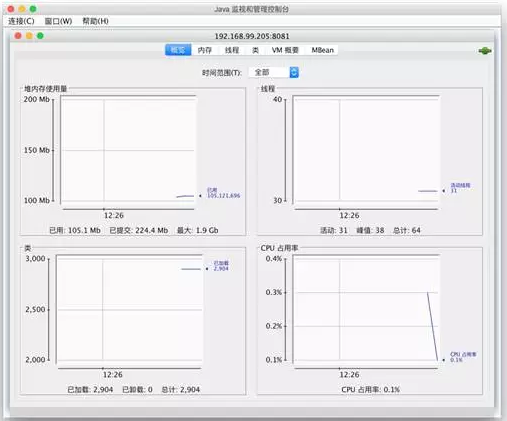Click the blue arrow of the time range combo
Viewport: 507px width, 421px height.
[x=294, y=72]
